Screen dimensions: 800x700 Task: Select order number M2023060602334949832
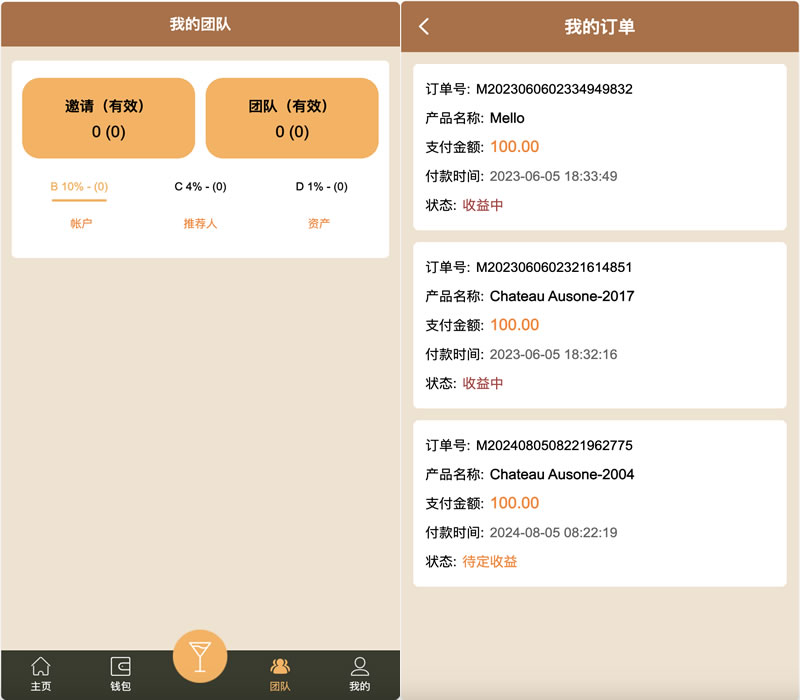coord(554,89)
